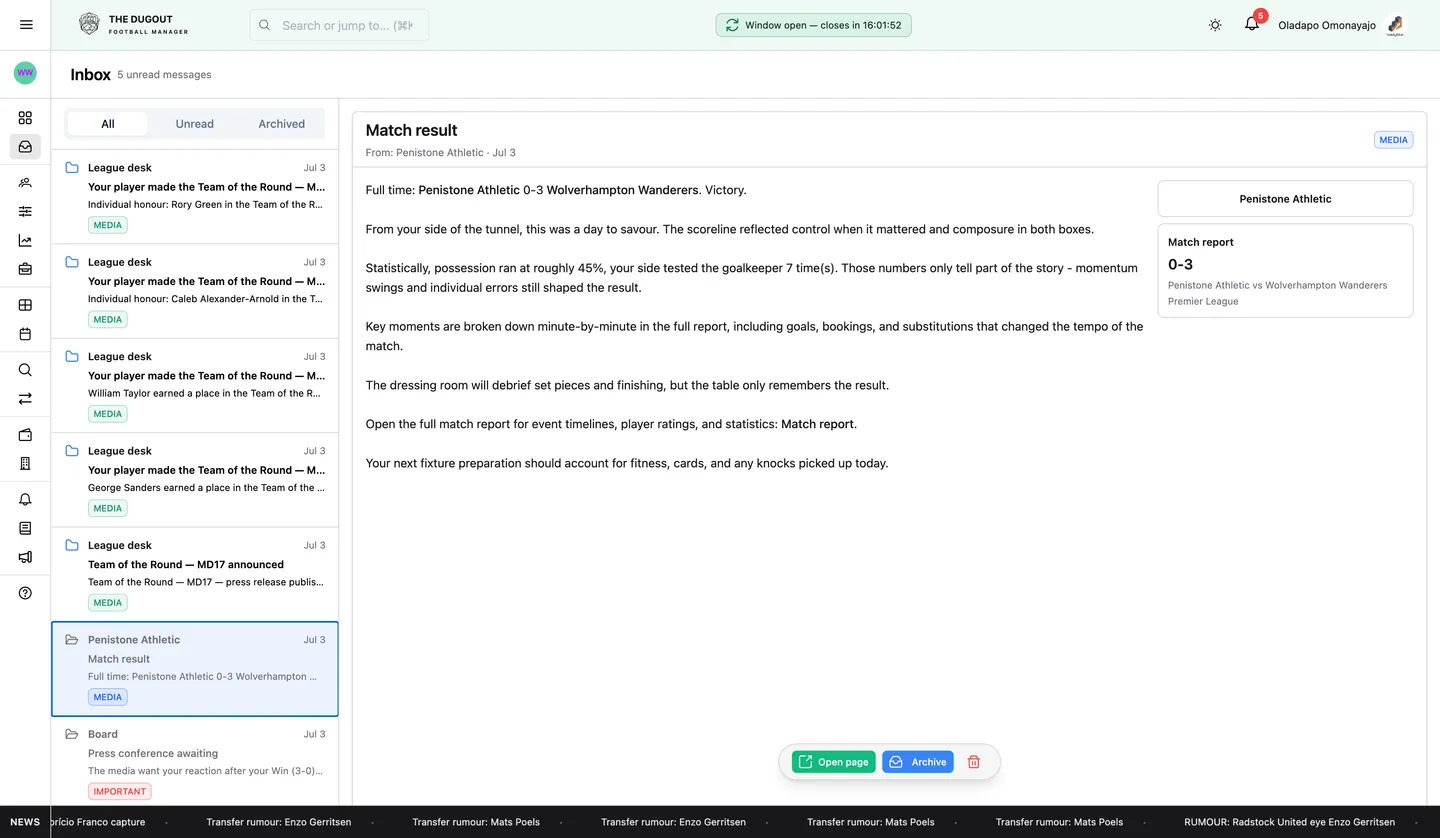1440x838 pixels.
Task: Open top bar notifications bell with badge
Action: (x=1252, y=24)
